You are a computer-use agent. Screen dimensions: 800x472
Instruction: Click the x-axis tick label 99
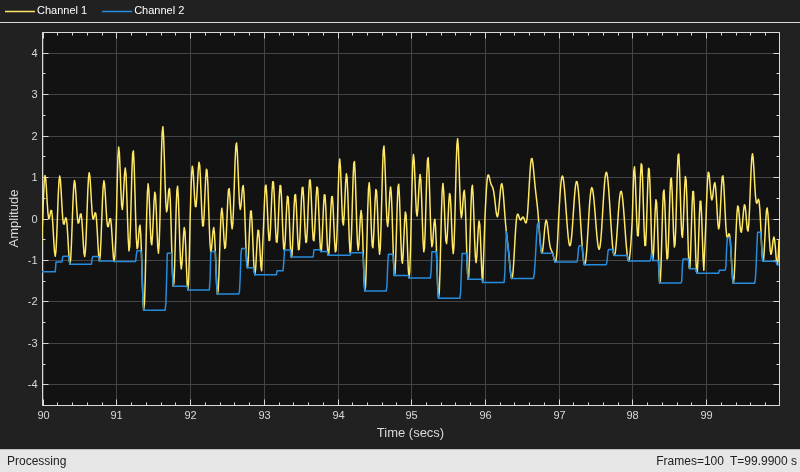[x=706, y=415]
